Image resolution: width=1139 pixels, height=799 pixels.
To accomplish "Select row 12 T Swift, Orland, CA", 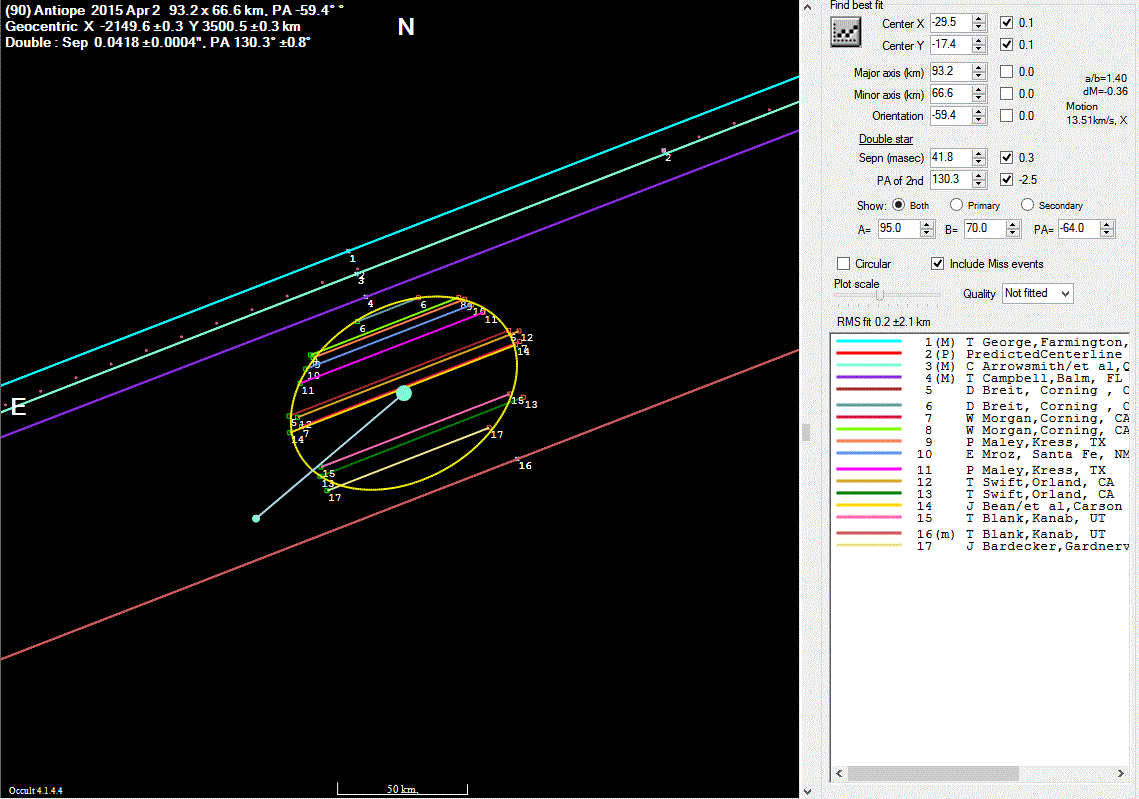I will (980, 482).
